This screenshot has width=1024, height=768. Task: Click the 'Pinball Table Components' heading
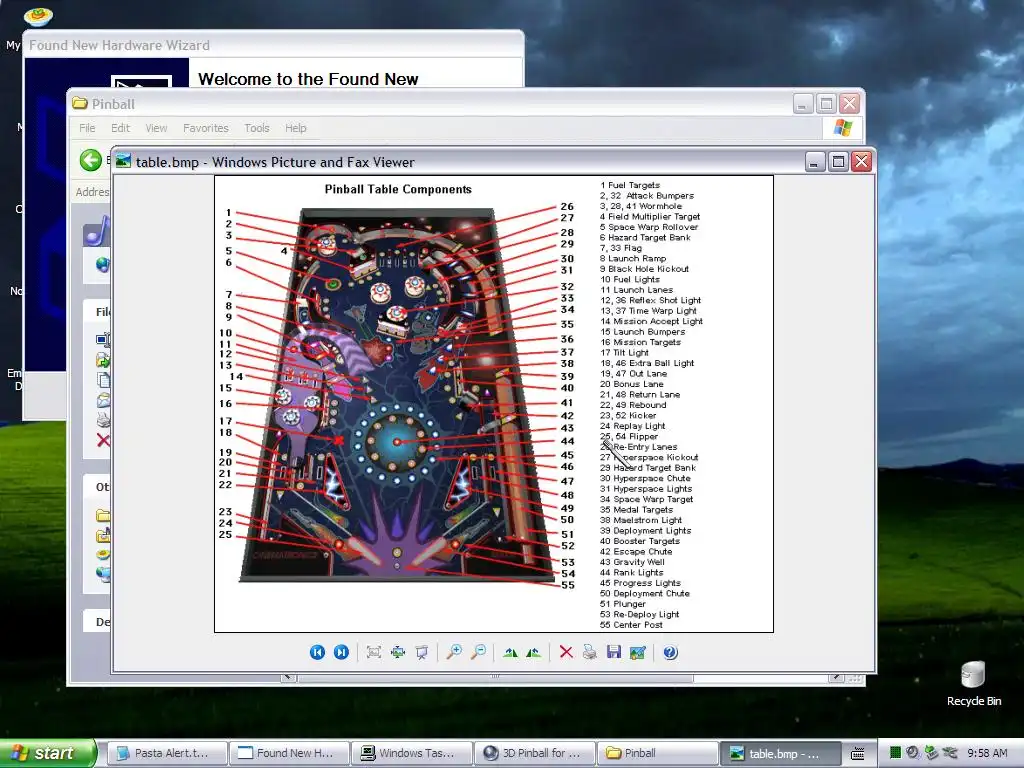[x=398, y=189]
